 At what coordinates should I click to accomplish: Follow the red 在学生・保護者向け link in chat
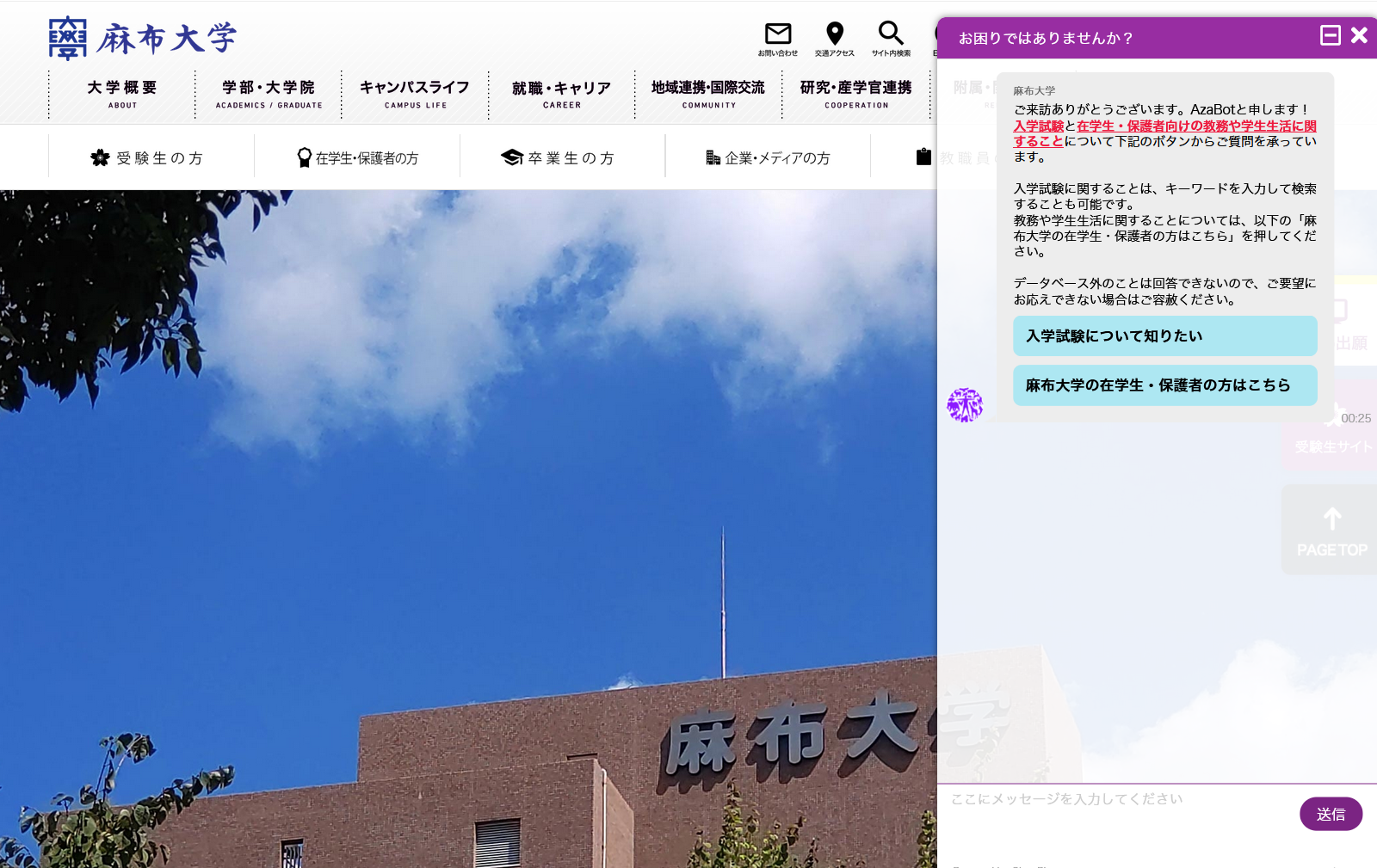(1164, 133)
